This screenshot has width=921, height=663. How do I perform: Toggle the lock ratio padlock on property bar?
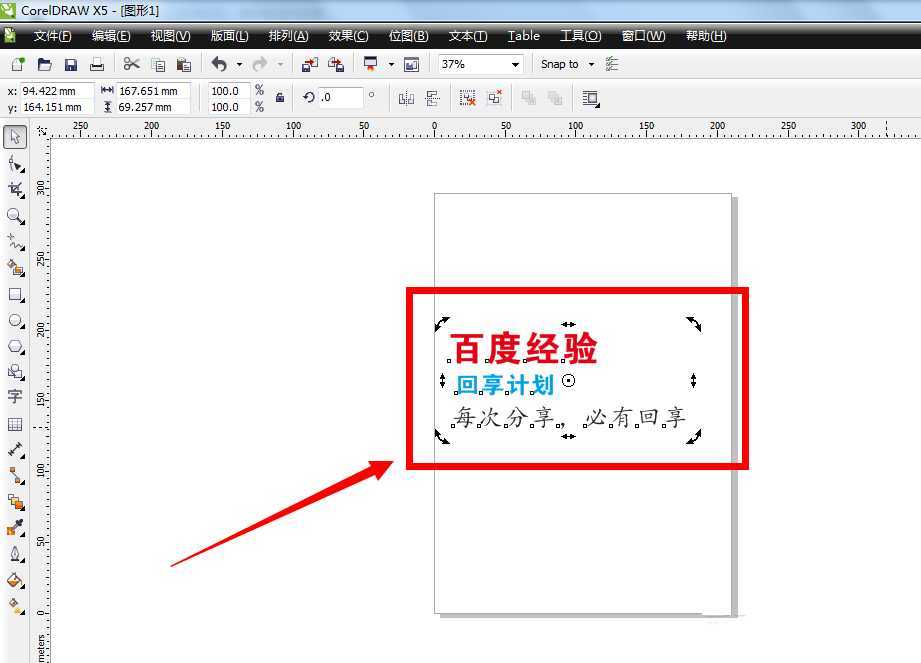click(x=280, y=97)
